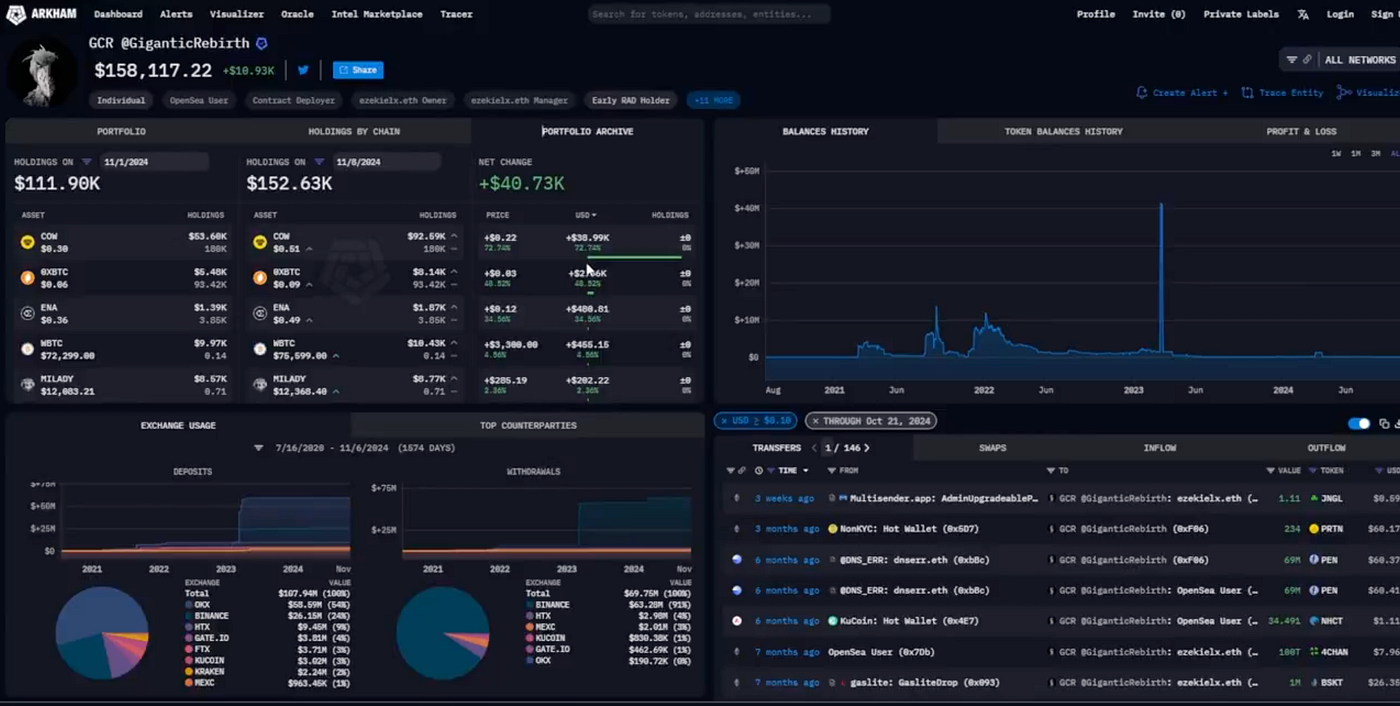This screenshot has height=706, width=1400.
Task: Go to previous transfers page arrow
Action: click(x=814, y=448)
